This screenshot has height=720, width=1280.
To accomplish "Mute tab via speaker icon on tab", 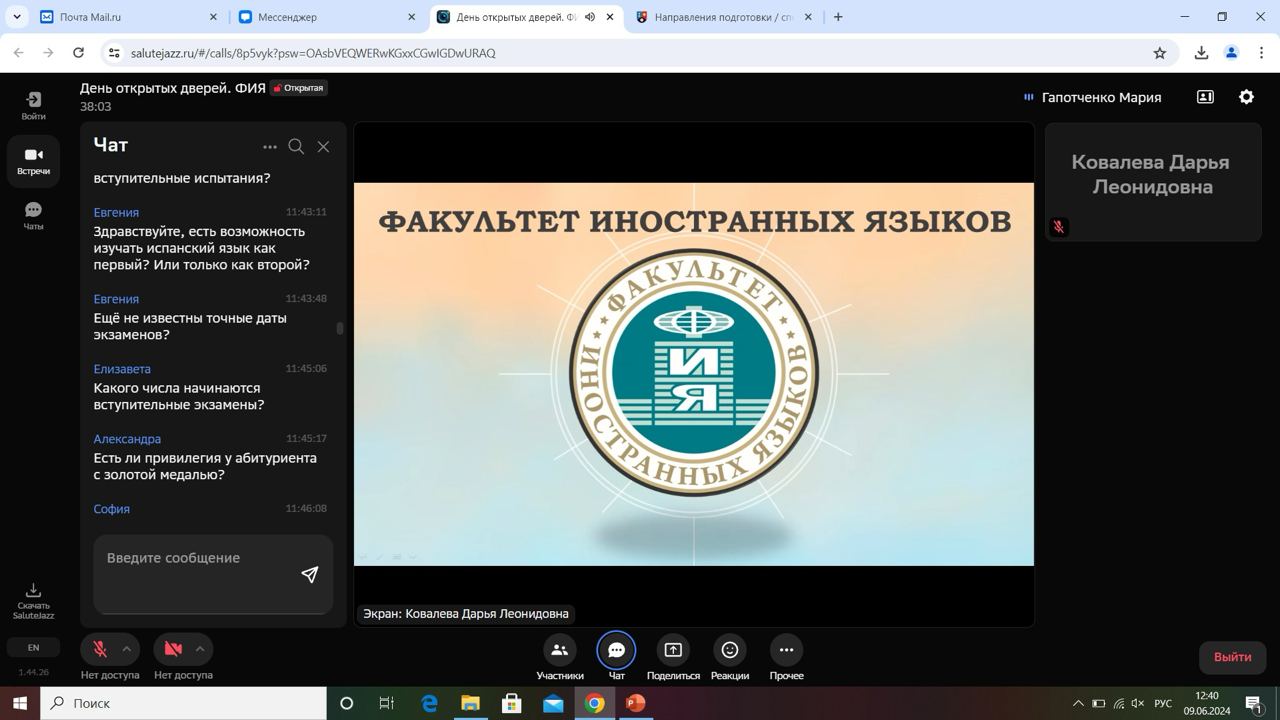I will [590, 17].
